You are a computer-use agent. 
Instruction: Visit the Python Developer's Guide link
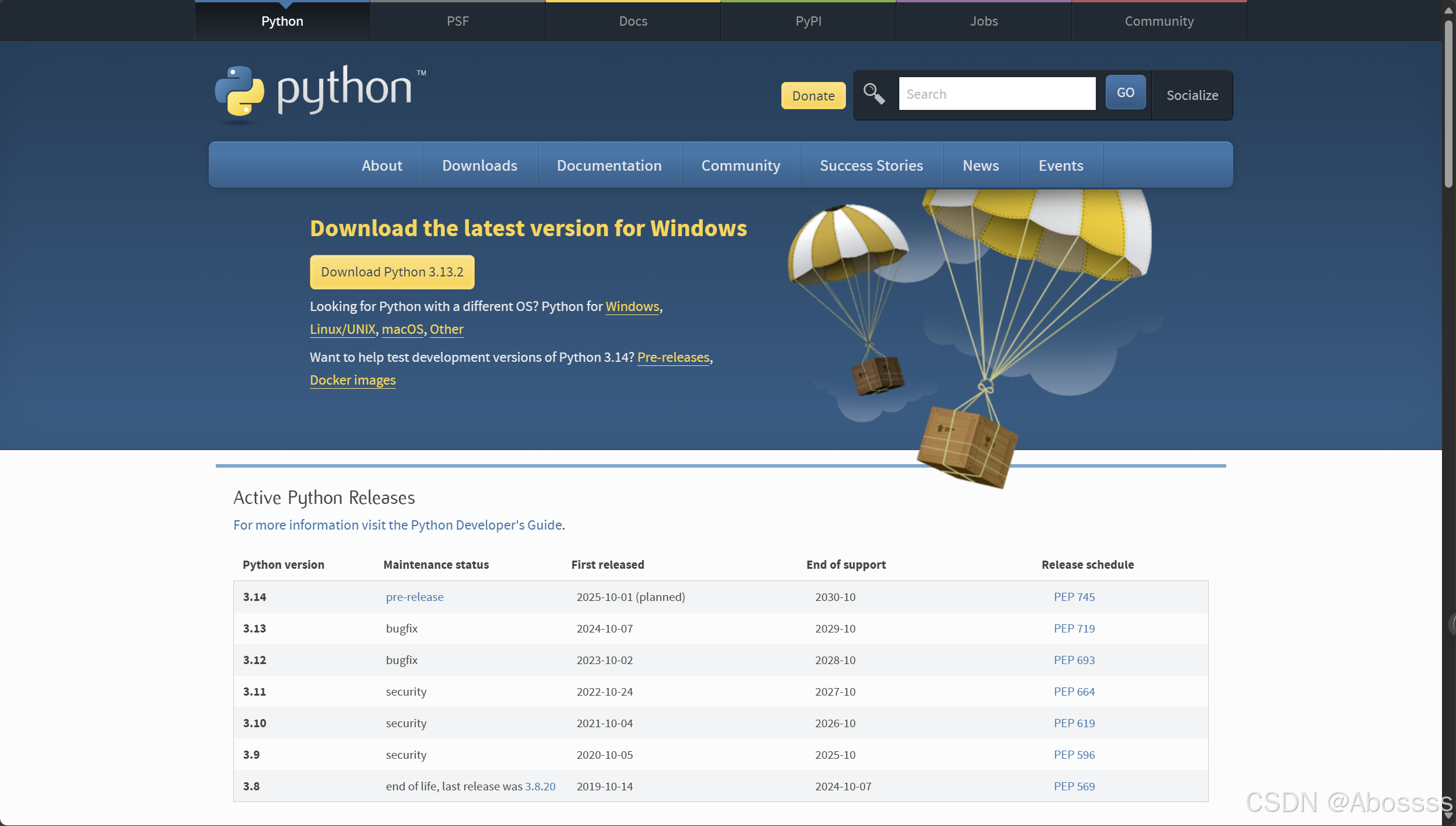pyautogui.click(x=398, y=525)
